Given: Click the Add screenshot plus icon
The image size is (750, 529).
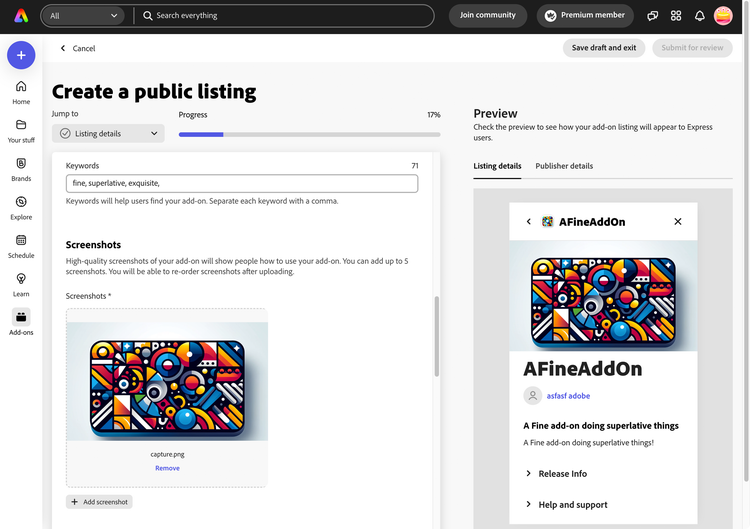Looking at the screenshot, I should click(x=74, y=502).
